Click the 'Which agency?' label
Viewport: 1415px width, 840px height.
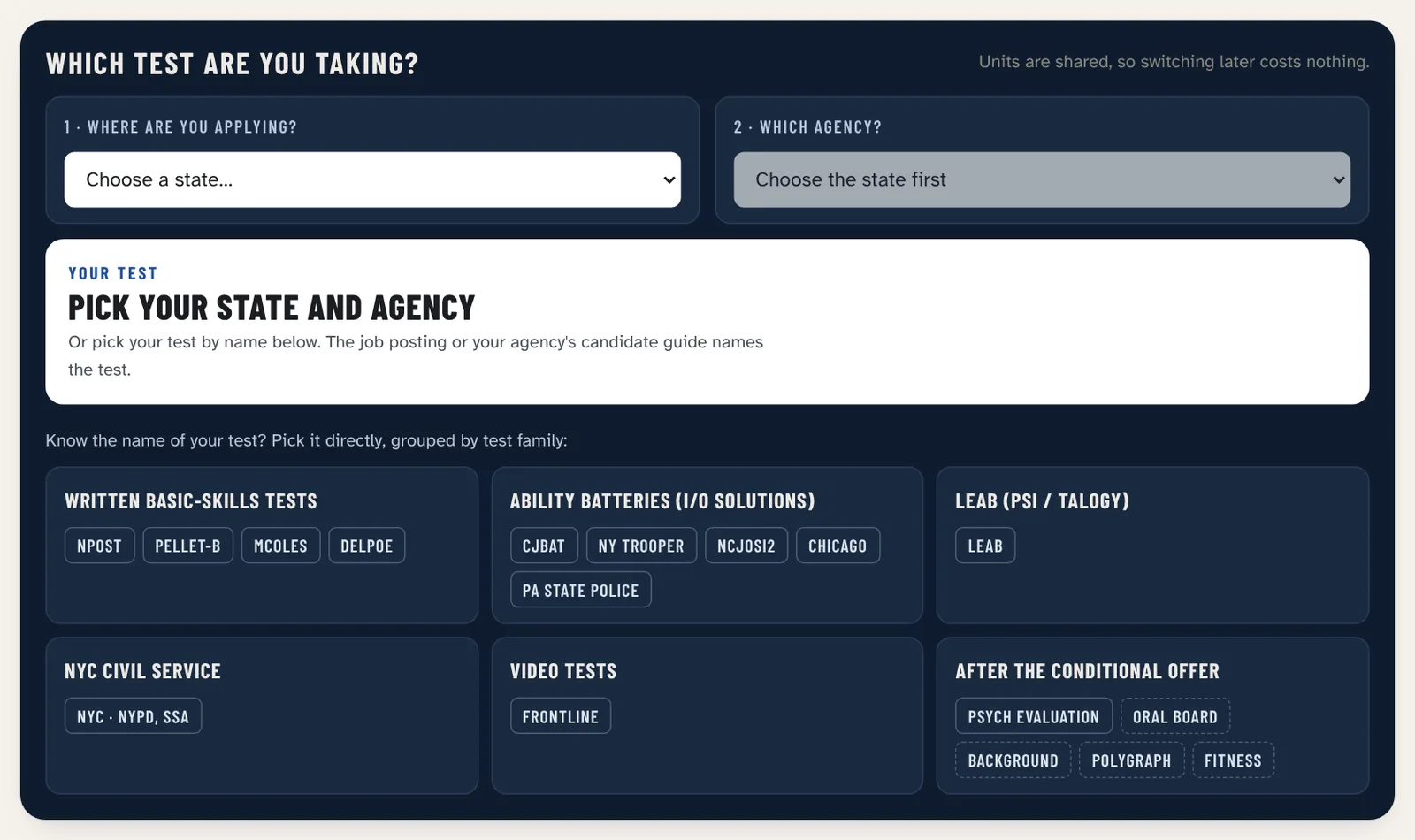807,127
